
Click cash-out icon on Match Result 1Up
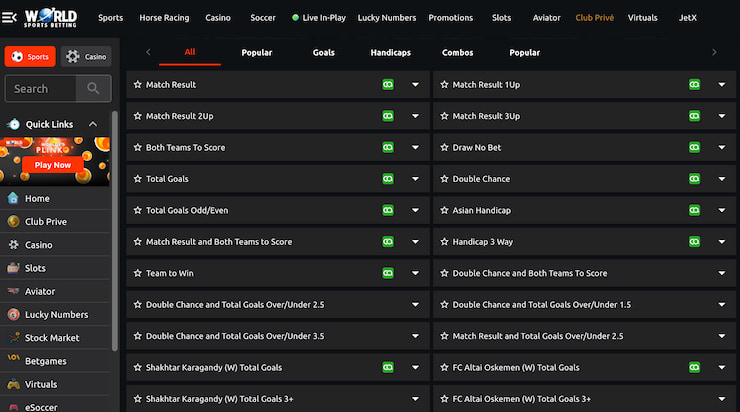click(x=694, y=84)
